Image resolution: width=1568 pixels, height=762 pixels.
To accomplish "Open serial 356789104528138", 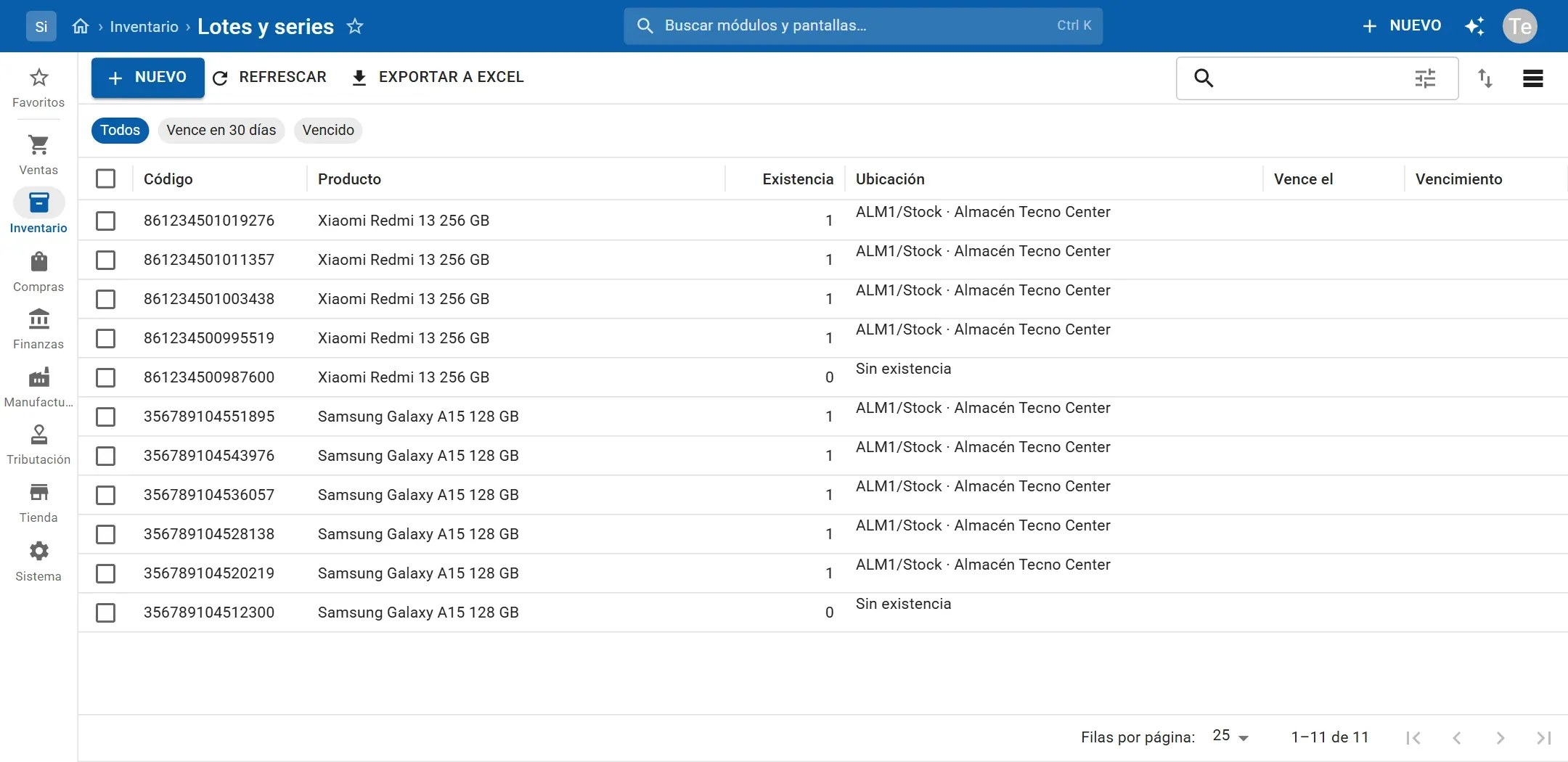I will pos(209,534).
